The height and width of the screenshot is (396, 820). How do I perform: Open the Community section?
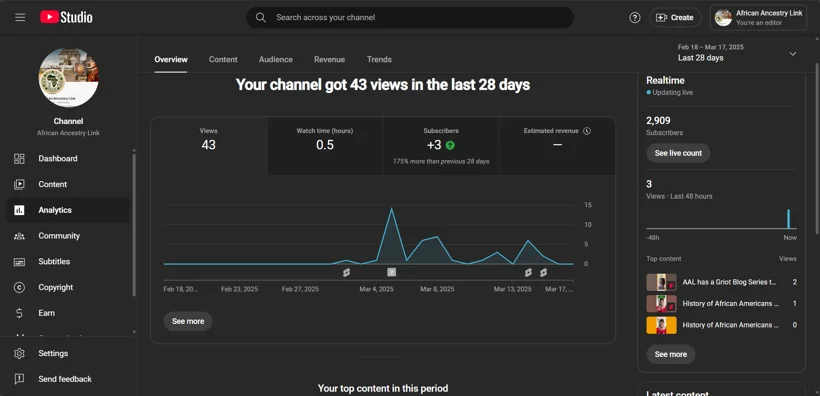(x=68, y=235)
